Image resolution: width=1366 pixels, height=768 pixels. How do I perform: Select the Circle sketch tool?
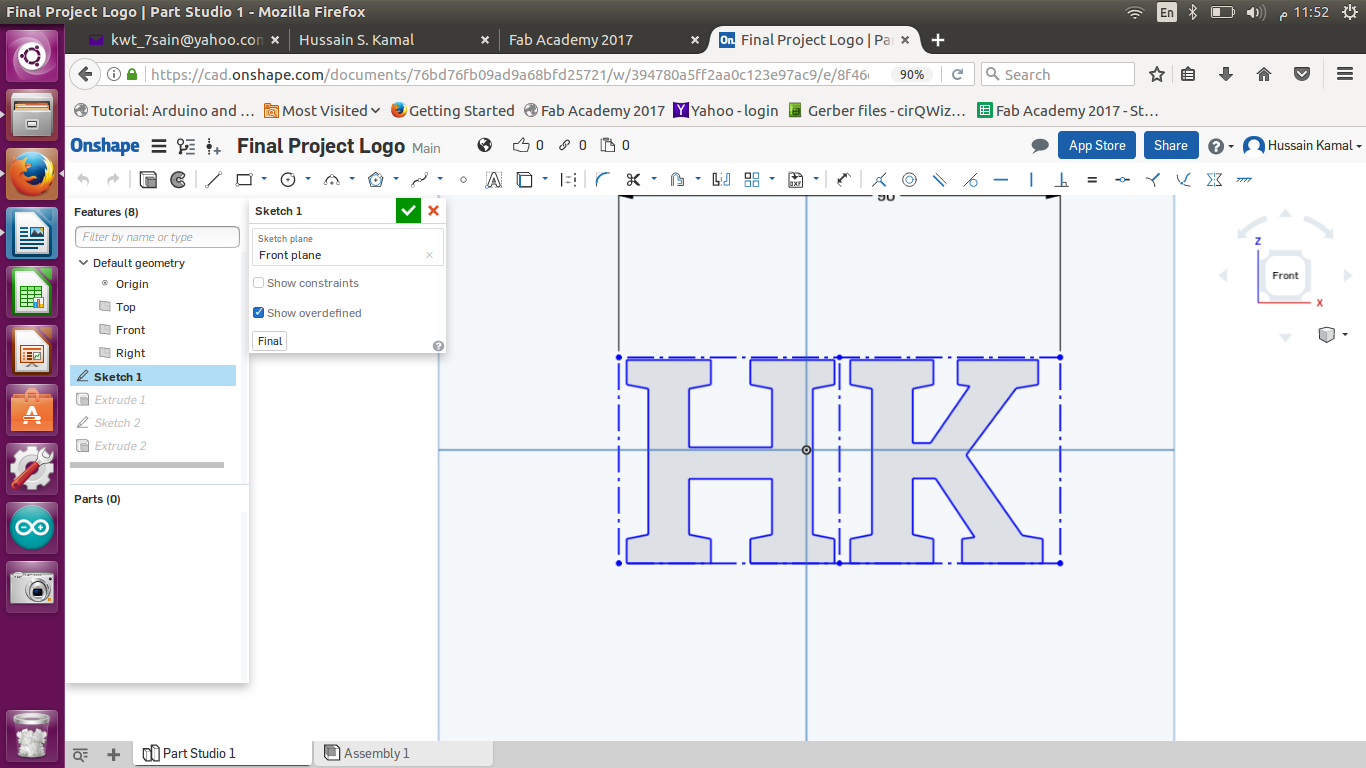point(288,180)
